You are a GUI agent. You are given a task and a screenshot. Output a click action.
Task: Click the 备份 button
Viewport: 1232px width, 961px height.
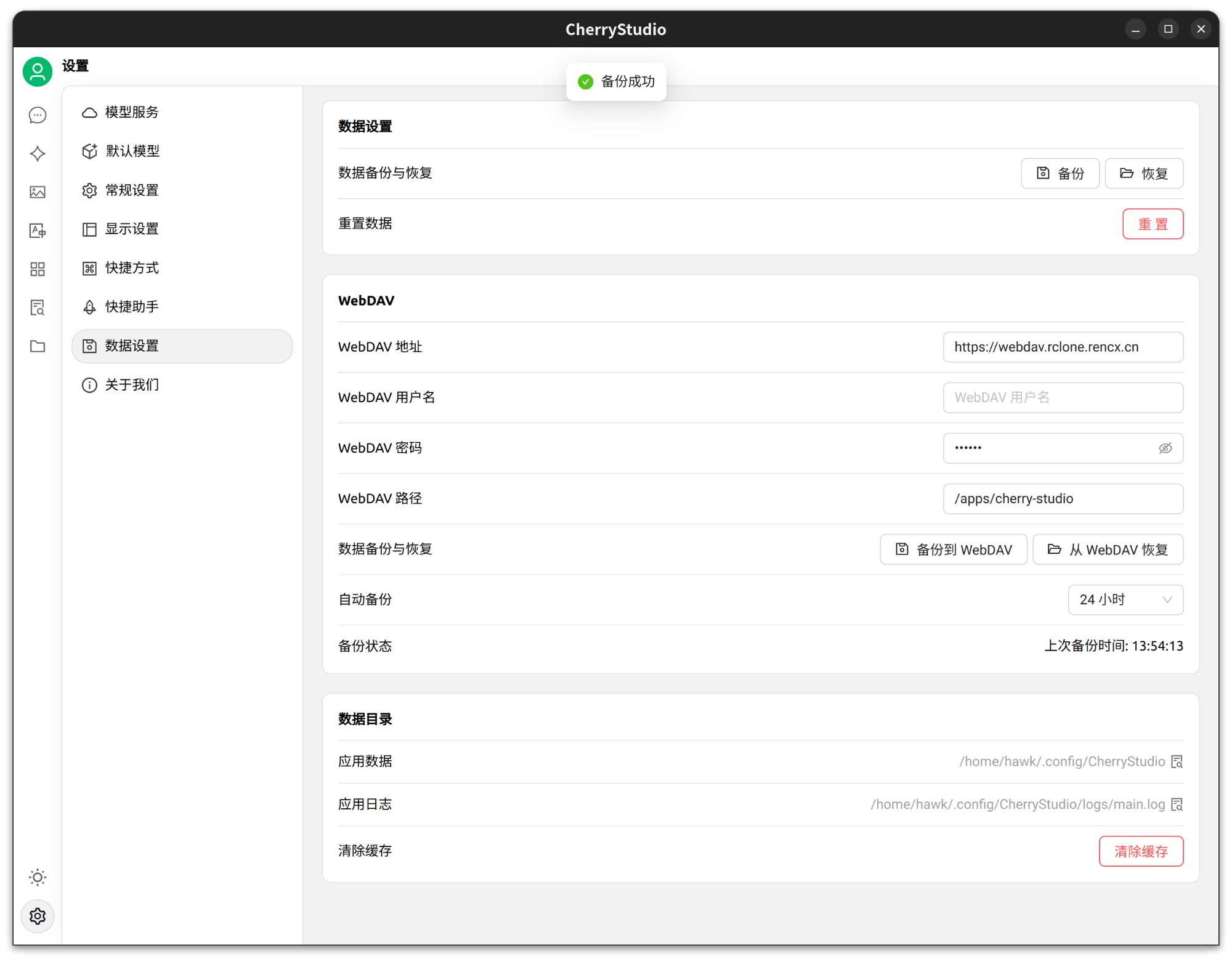[x=1060, y=173]
